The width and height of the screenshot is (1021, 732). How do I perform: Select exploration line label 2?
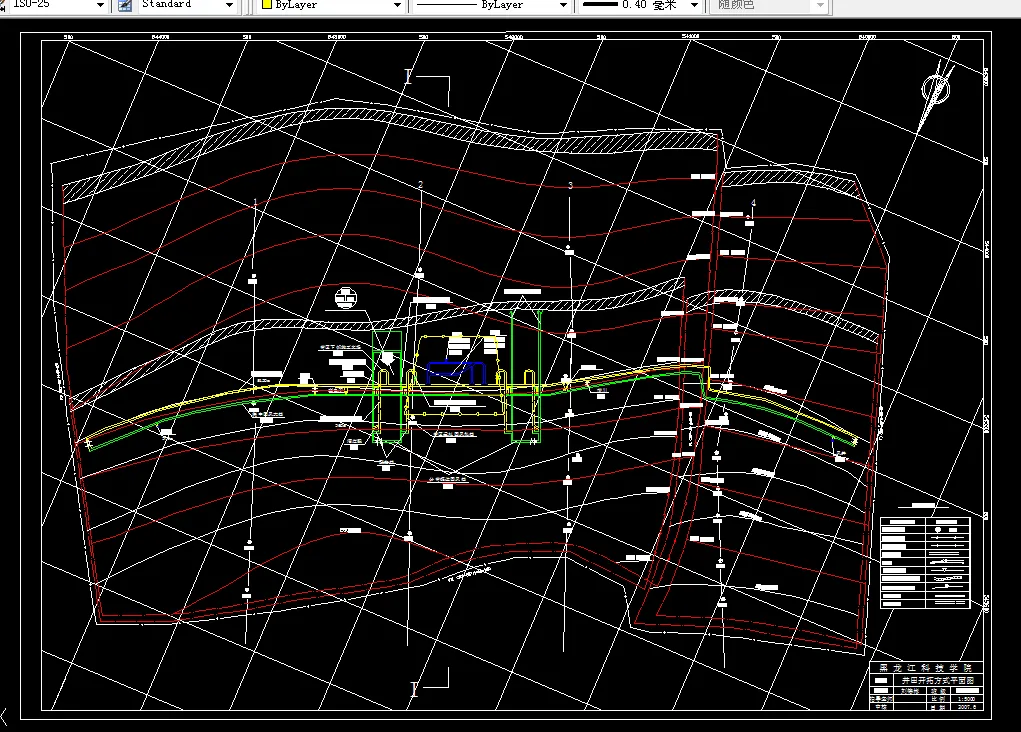click(421, 185)
